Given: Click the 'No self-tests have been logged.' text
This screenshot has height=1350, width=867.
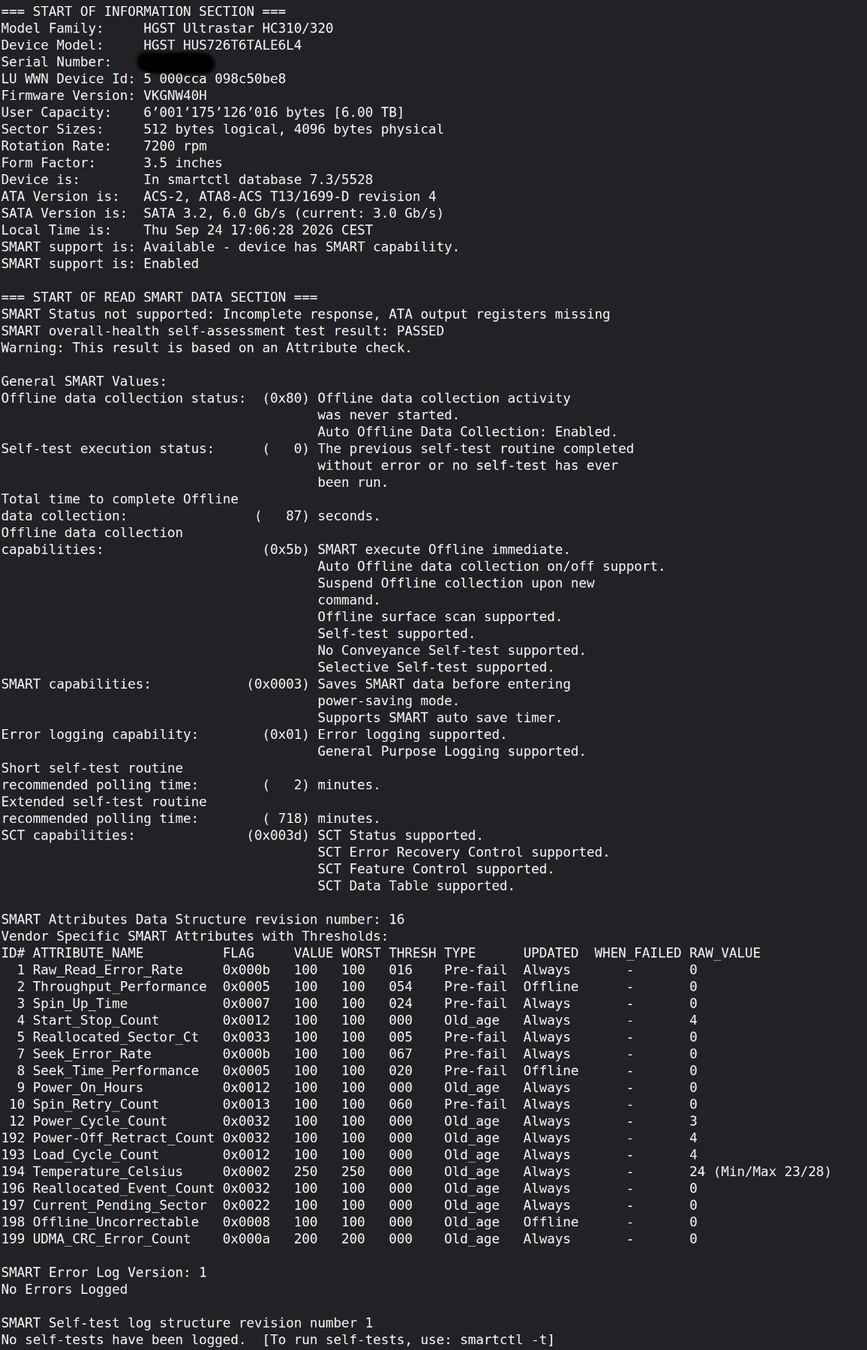Looking at the screenshot, I should pos(124,1339).
